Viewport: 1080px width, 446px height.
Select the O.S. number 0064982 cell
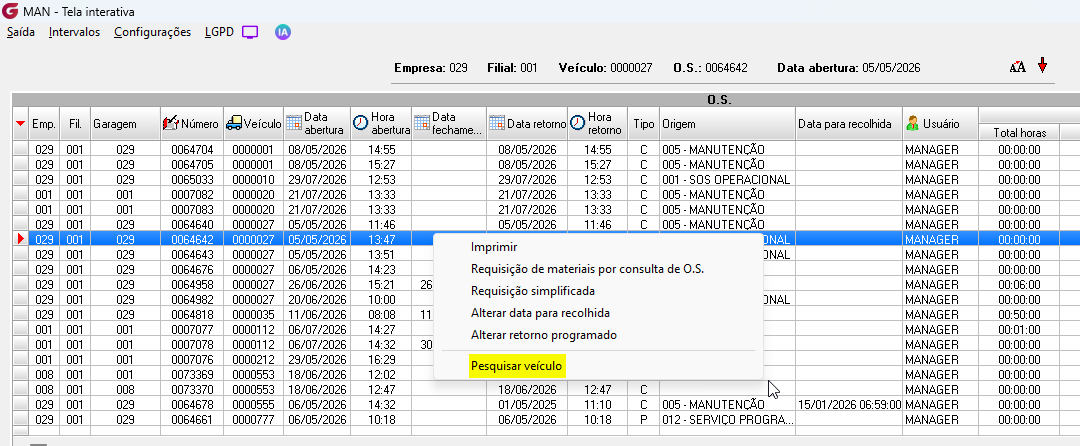pyautogui.click(x=194, y=300)
